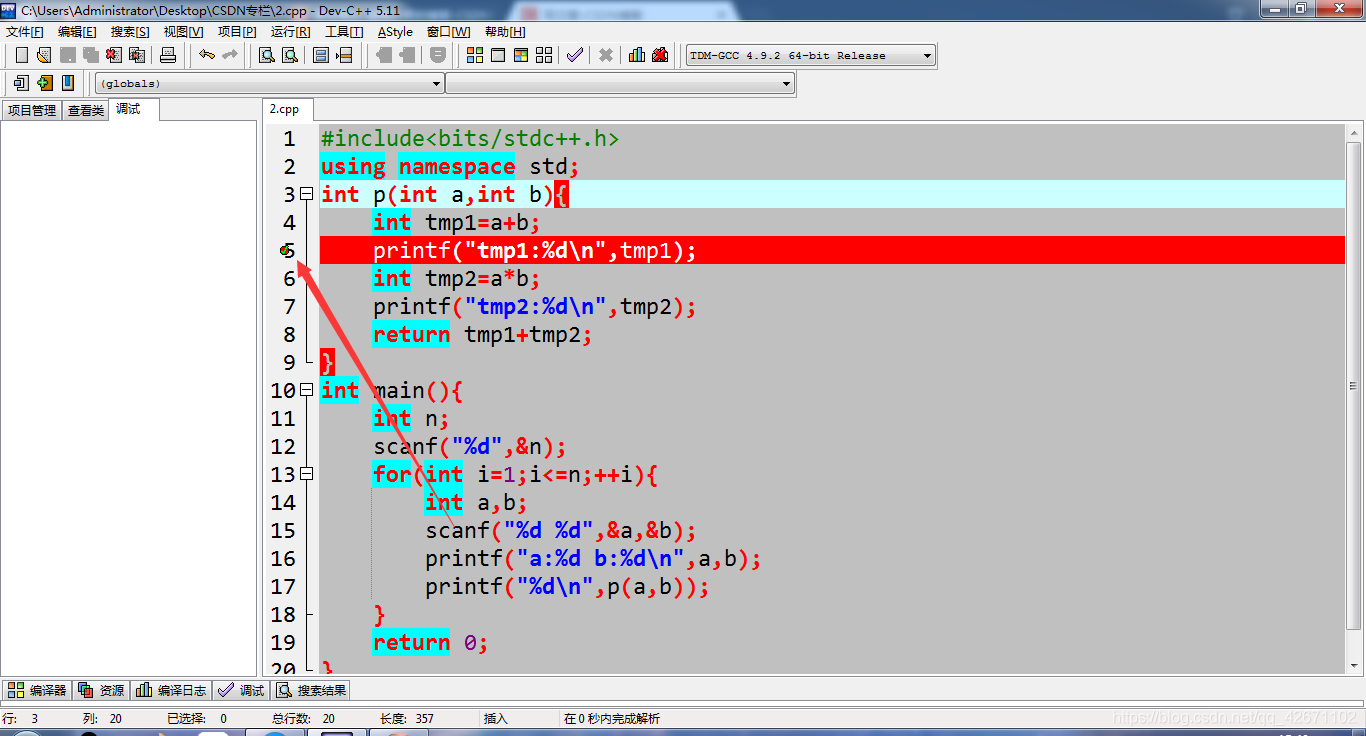Screen dimensions: 1366x736
Task: Click the Insert icon in second toolbar
Action: [21, 83]
